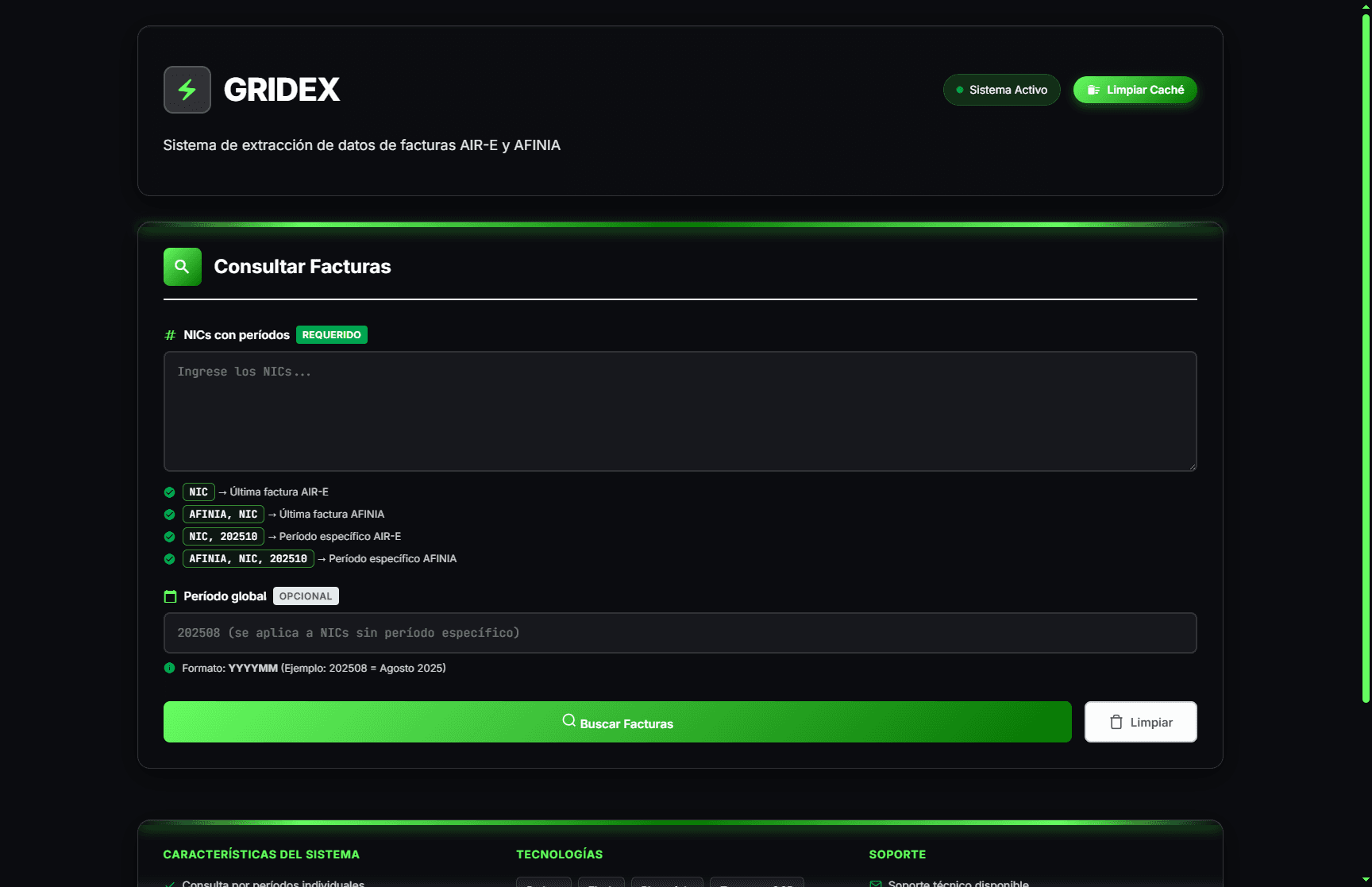Click check icon beside Período específico AFINIA
Viewport: 1372px width, 887px height.
(x=169, y=559)
